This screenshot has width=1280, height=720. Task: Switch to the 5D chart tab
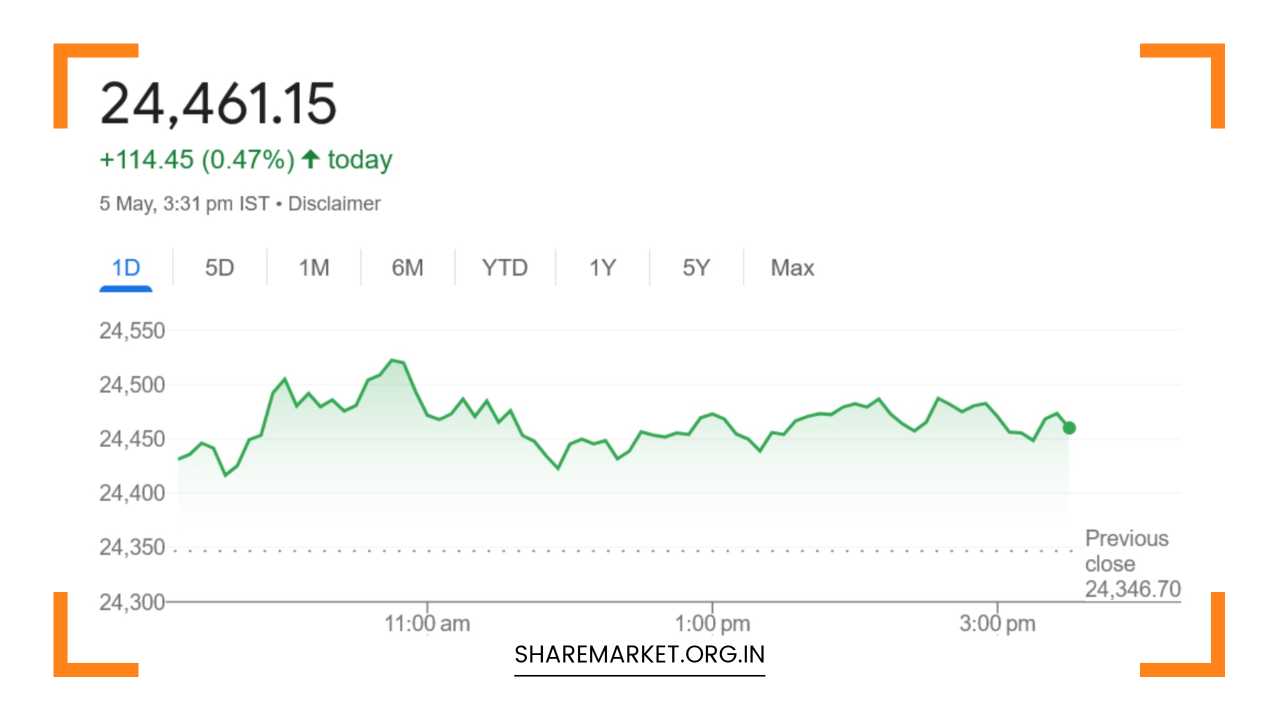pyautogui.click(x=219, y=268)
